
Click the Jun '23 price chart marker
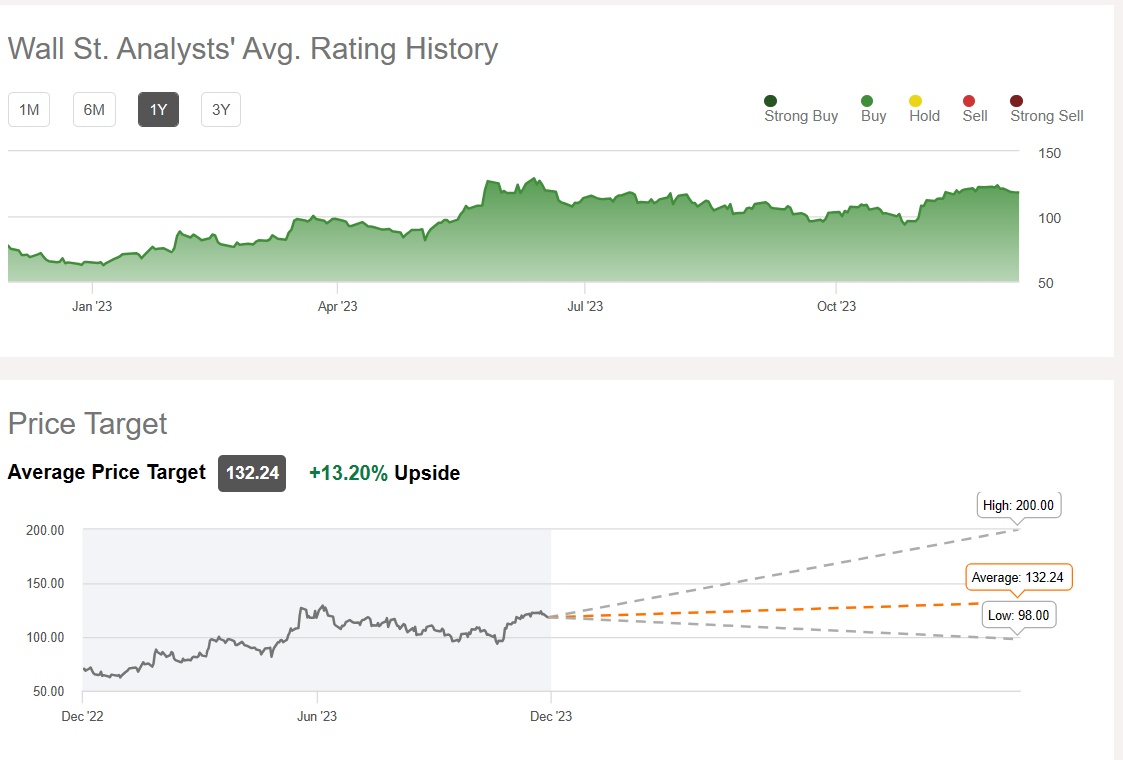[x=317, y=716]
